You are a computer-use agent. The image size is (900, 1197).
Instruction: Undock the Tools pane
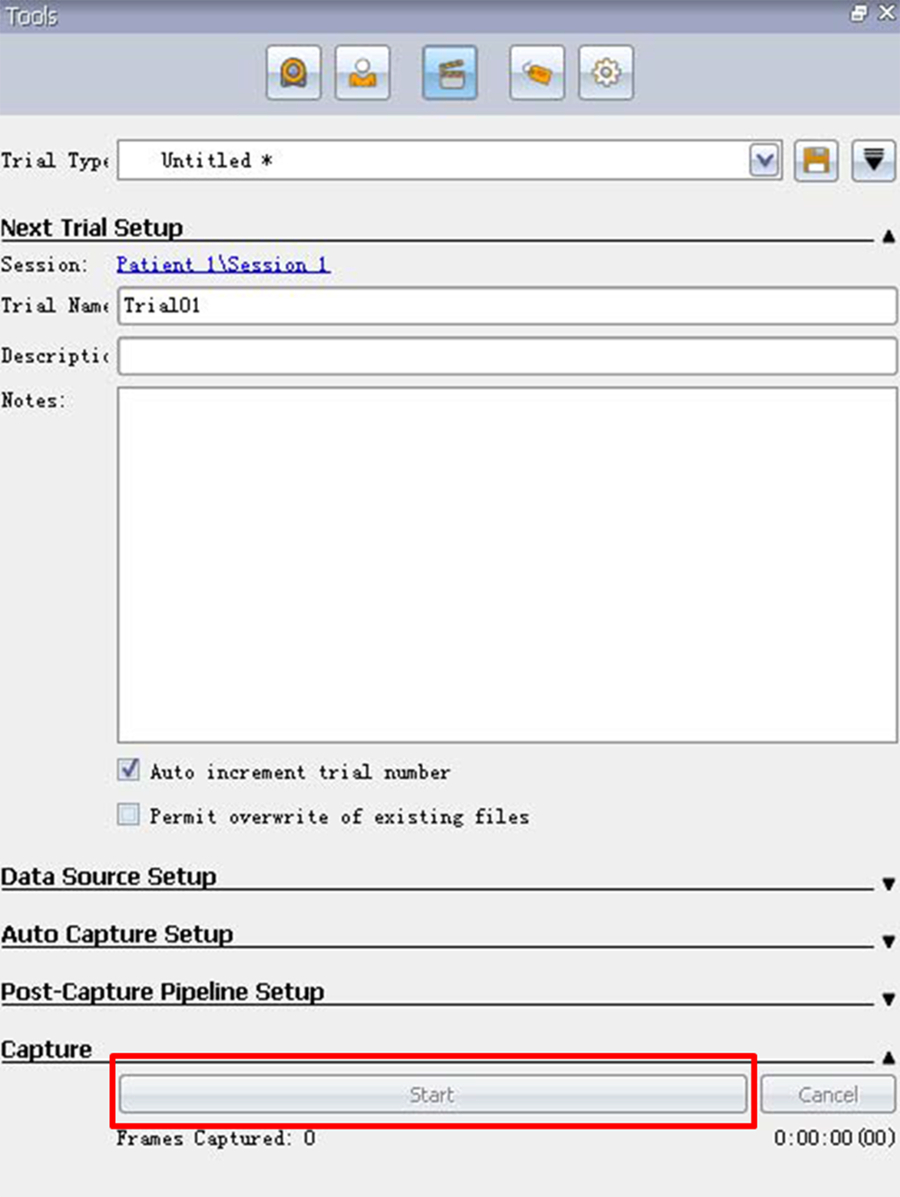point(859,14)
